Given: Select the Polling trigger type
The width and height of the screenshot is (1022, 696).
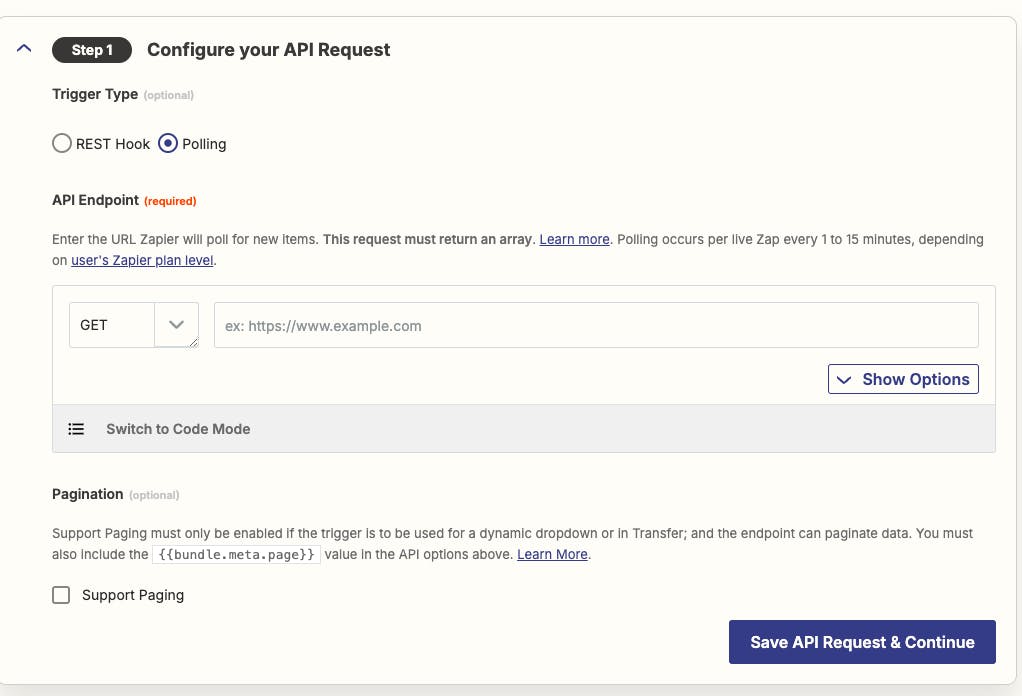Looking at the screenshot, I should pos(168,144).
